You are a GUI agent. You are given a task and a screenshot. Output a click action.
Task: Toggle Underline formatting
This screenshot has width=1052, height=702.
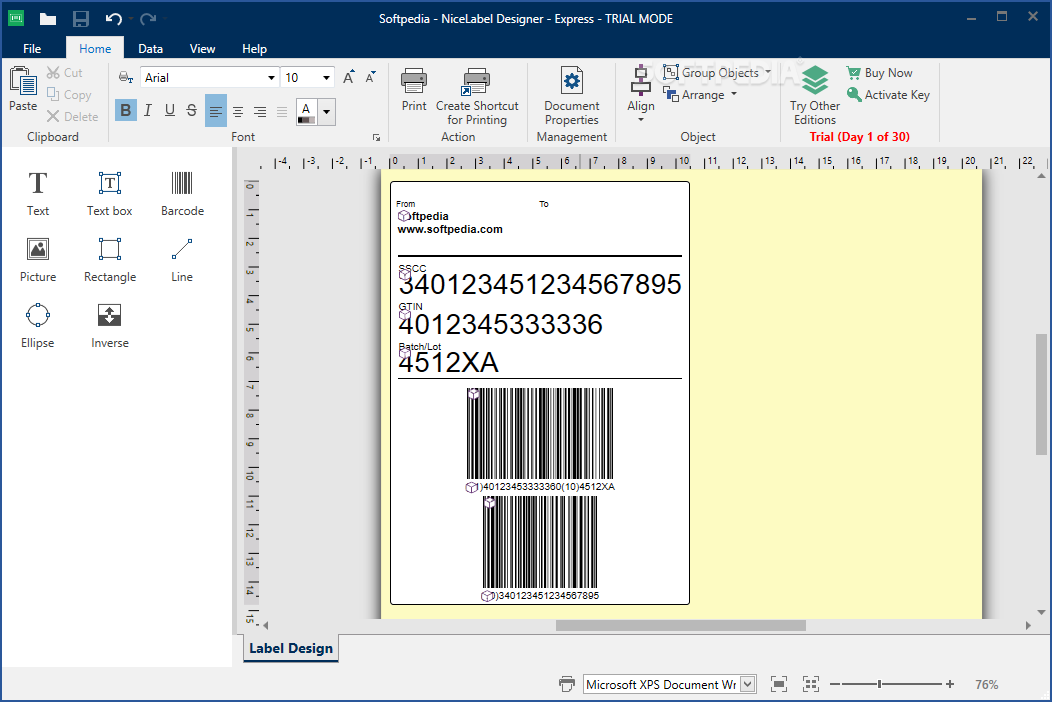(170, 111)
